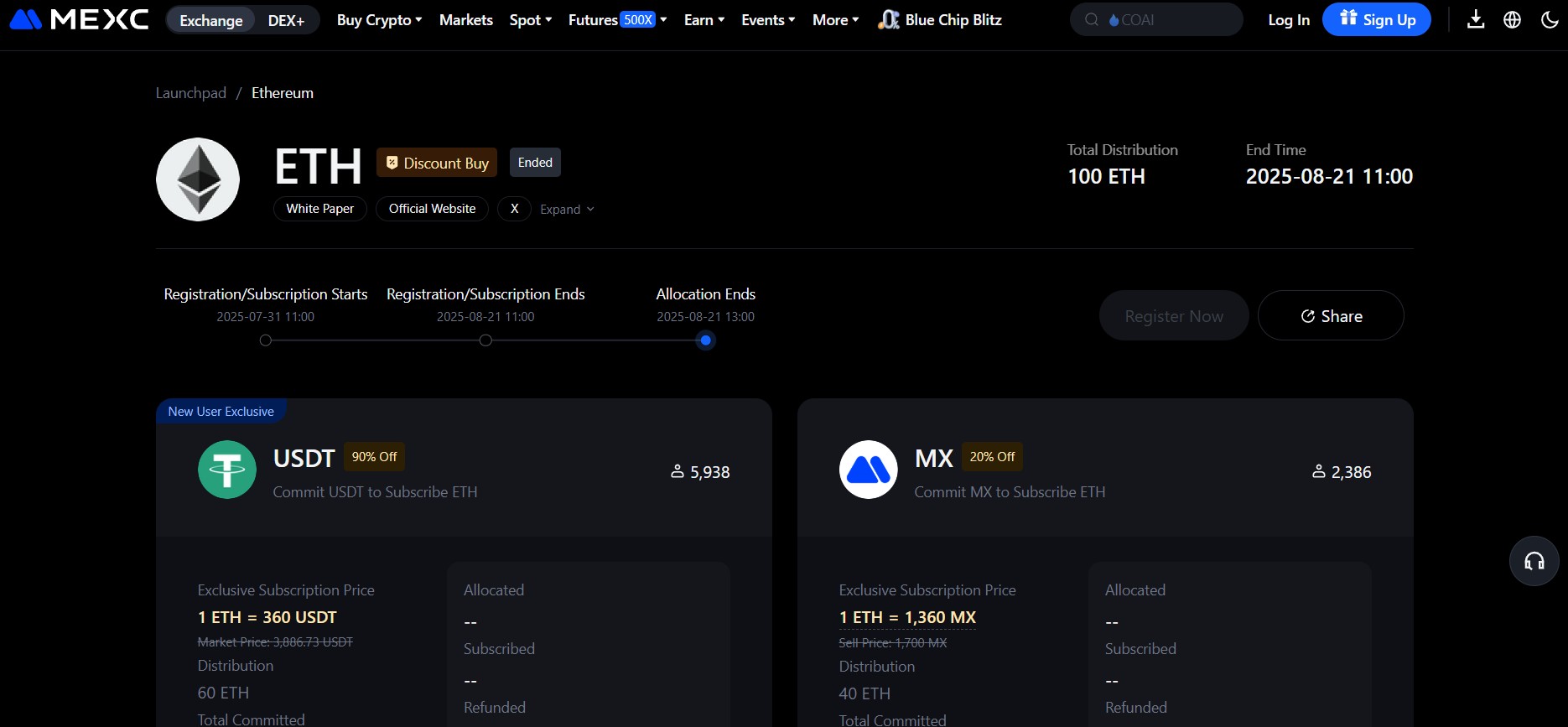This screenshot has width=1568, height=727.
Task: Open the Official Website link
Action: pyautogui.click(x=432, y=209)
